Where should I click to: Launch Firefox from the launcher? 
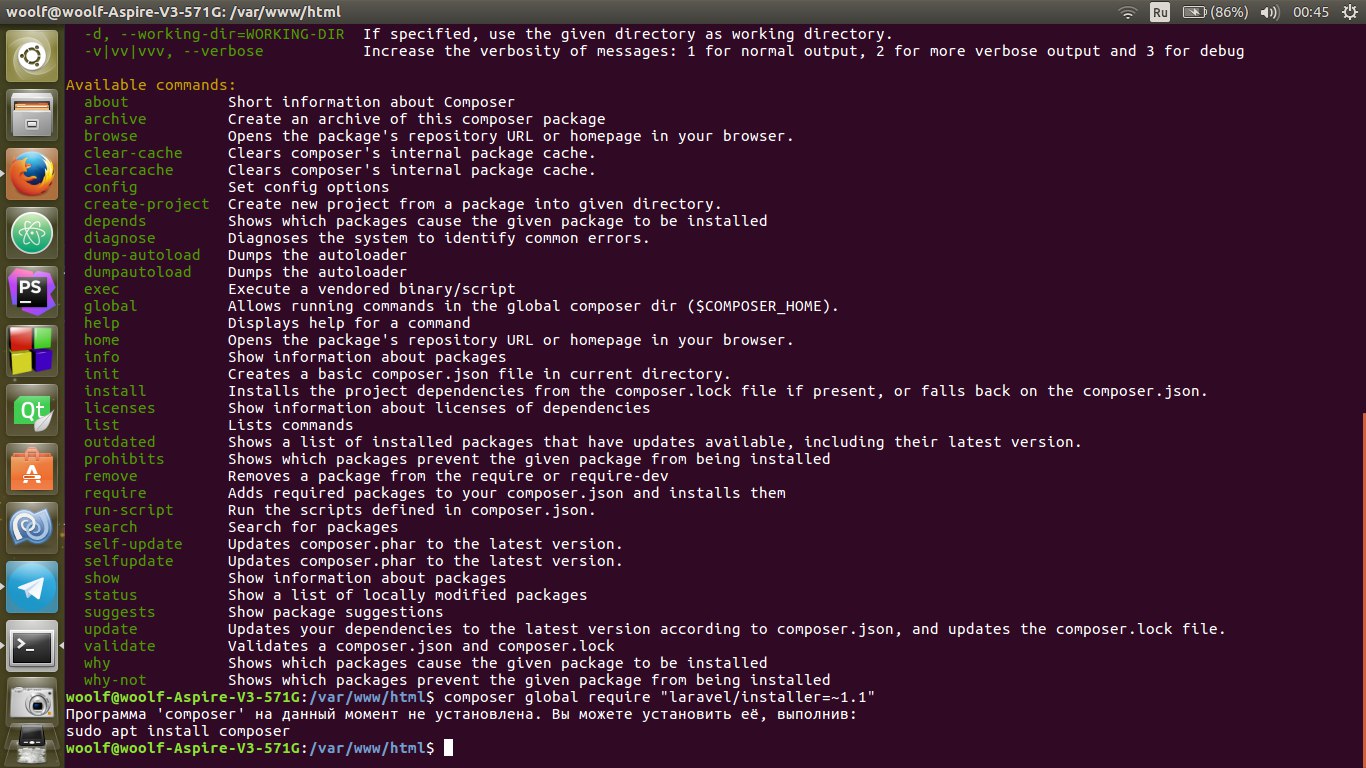point(32,175)
